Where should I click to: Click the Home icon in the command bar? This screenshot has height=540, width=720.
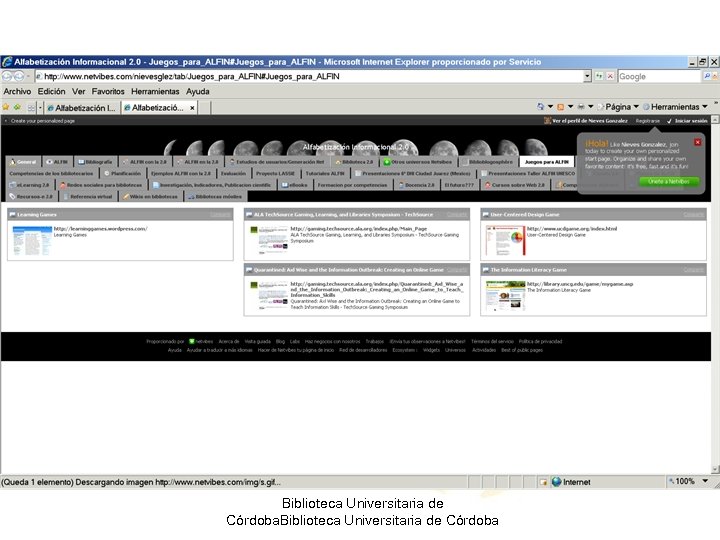(x=540, y=107)
